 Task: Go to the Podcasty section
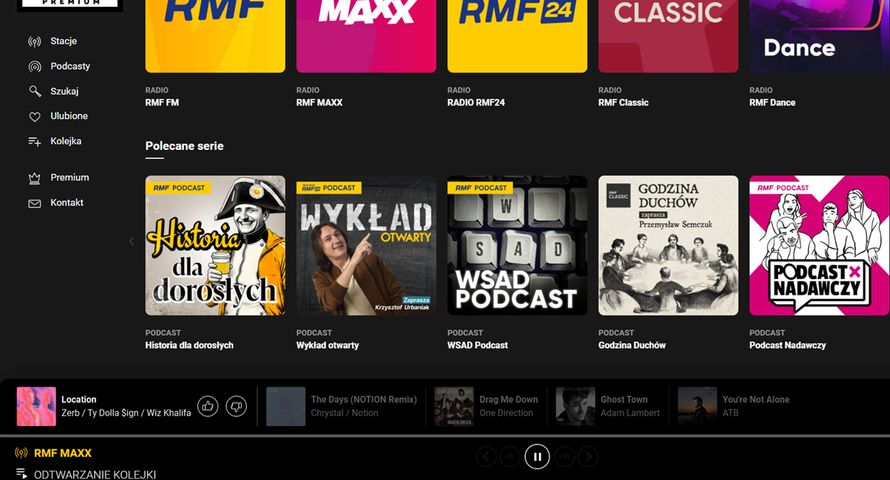pyautogui.click(x=70, y=66)
